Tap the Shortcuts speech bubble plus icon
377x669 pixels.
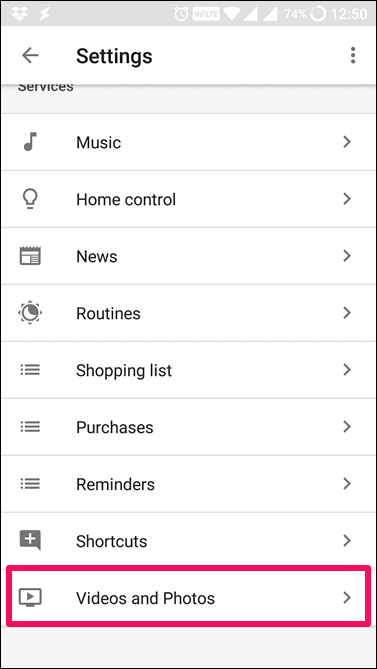click(30, 540)
